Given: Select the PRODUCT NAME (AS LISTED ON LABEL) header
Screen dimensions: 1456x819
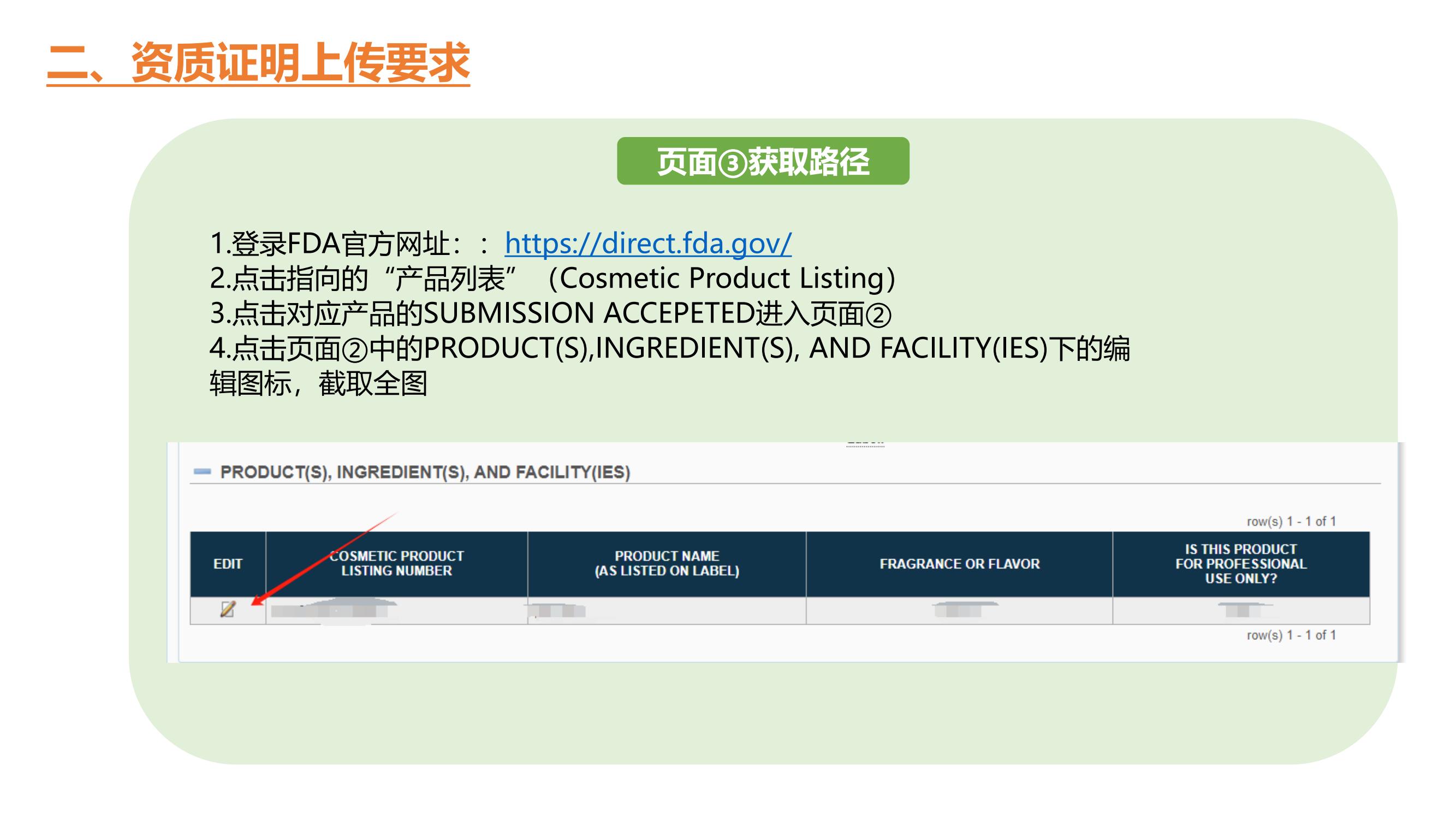Looking at the screenshot, I should tap(668, 563).
